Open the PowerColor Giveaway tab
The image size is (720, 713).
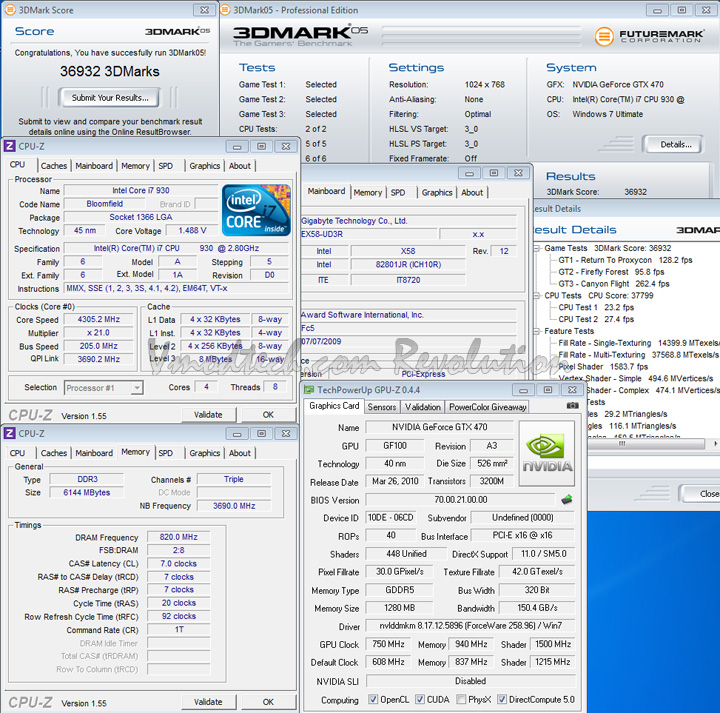488,407
